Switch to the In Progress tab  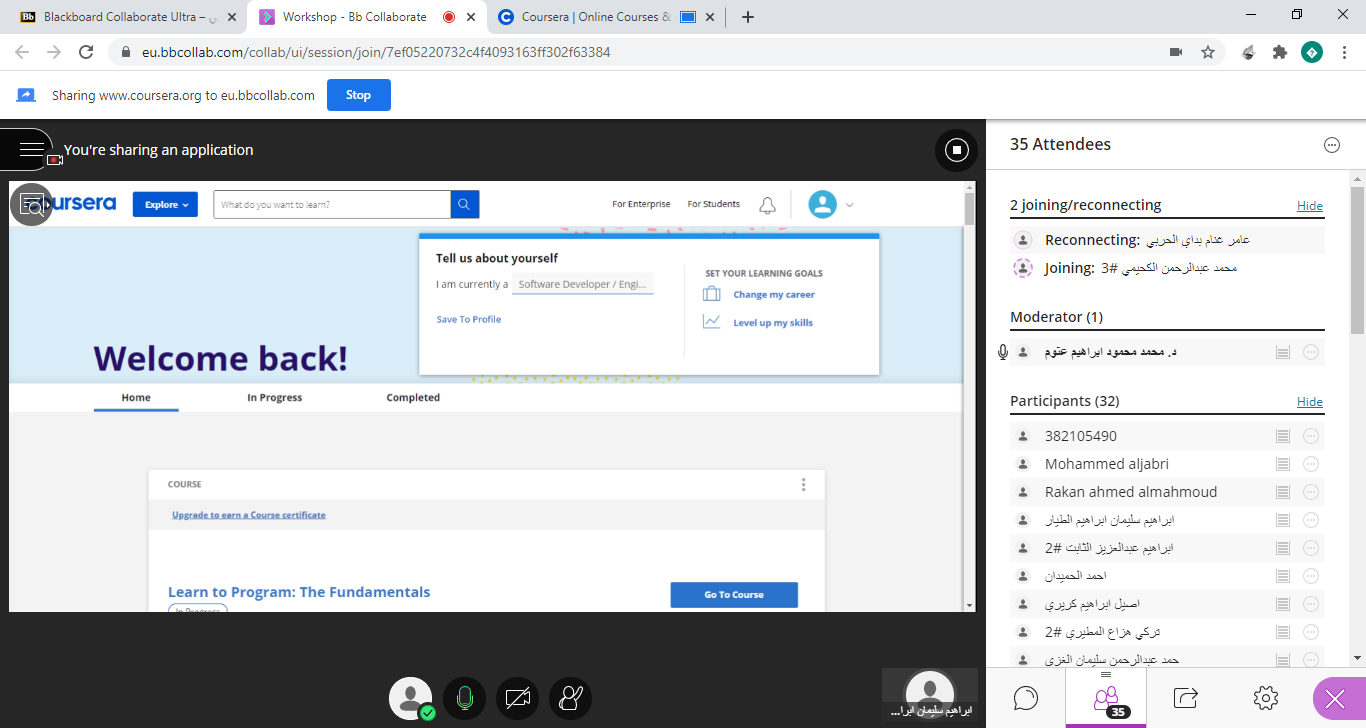[275, 397]
